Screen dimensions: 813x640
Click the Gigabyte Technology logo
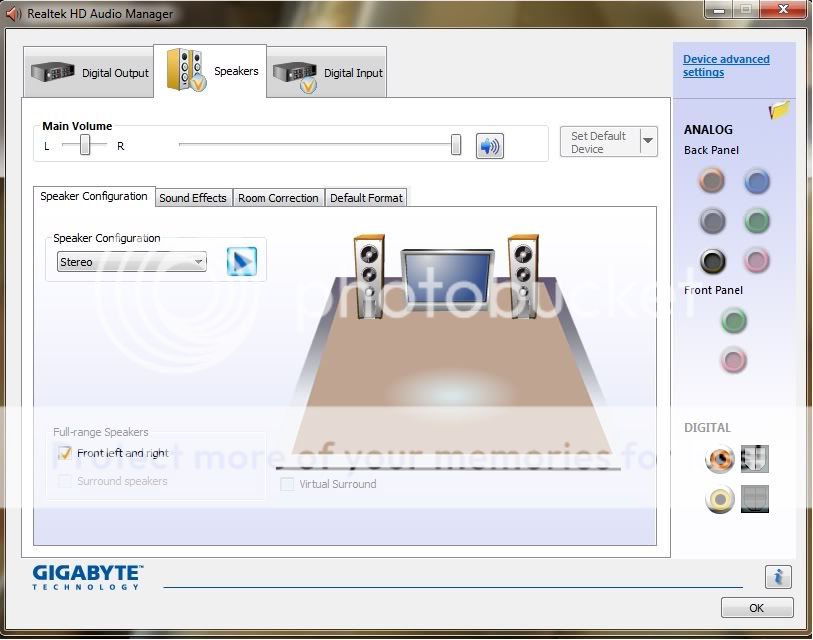click(88, 577)
